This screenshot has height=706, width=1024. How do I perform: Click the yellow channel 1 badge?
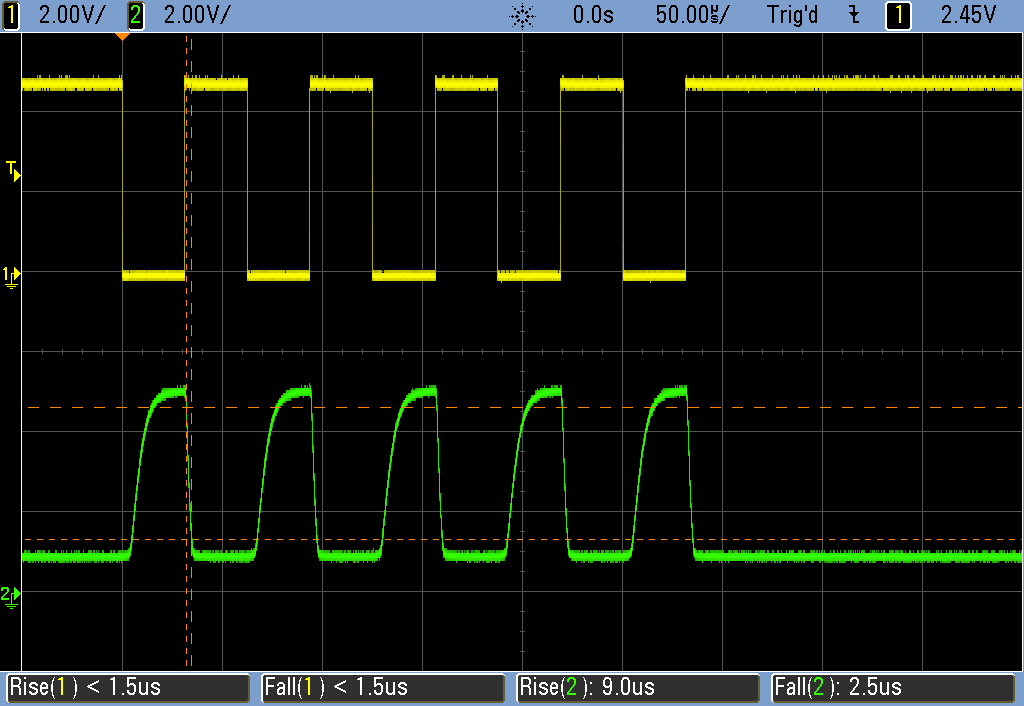coord(11,15)
